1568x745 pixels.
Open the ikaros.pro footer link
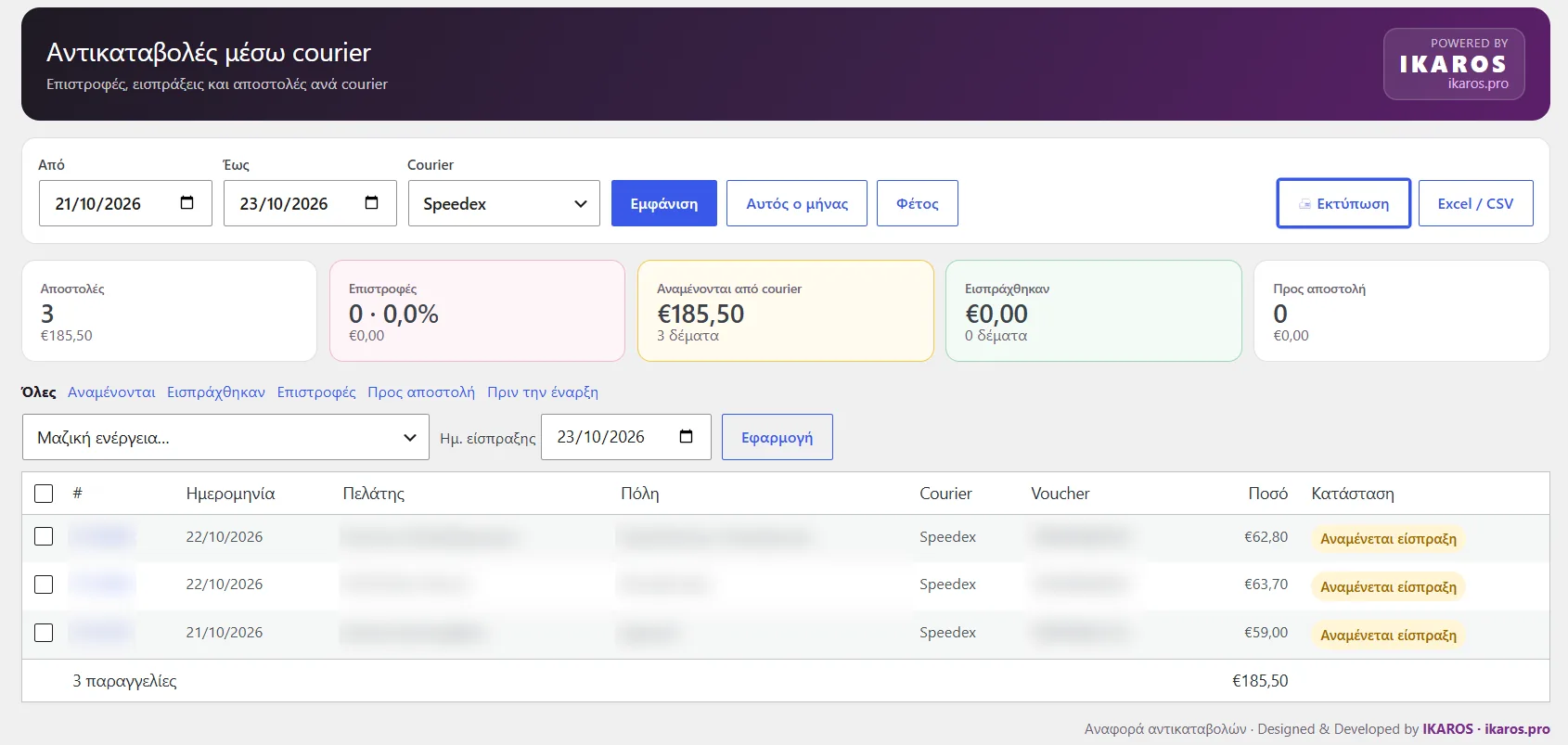(x=1517, y=729)
